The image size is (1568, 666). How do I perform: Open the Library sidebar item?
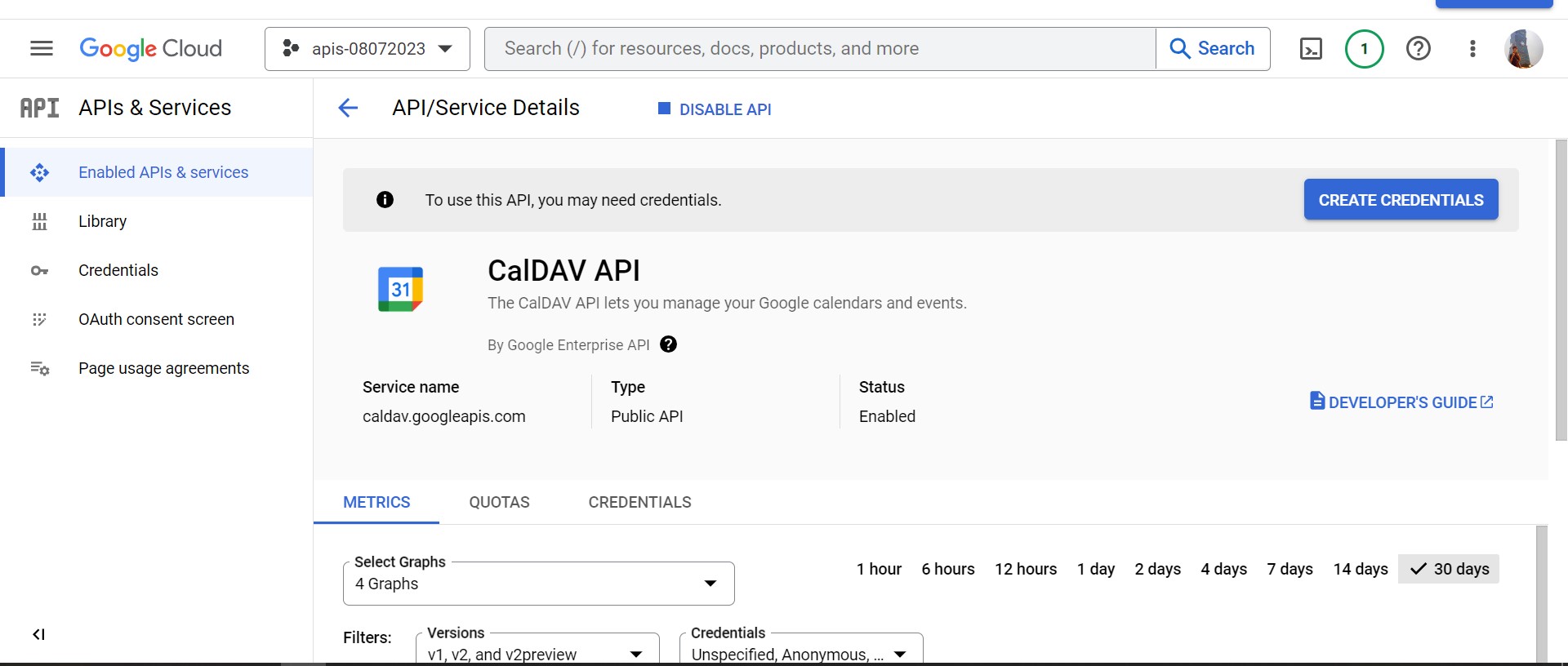tap(156, 221)
